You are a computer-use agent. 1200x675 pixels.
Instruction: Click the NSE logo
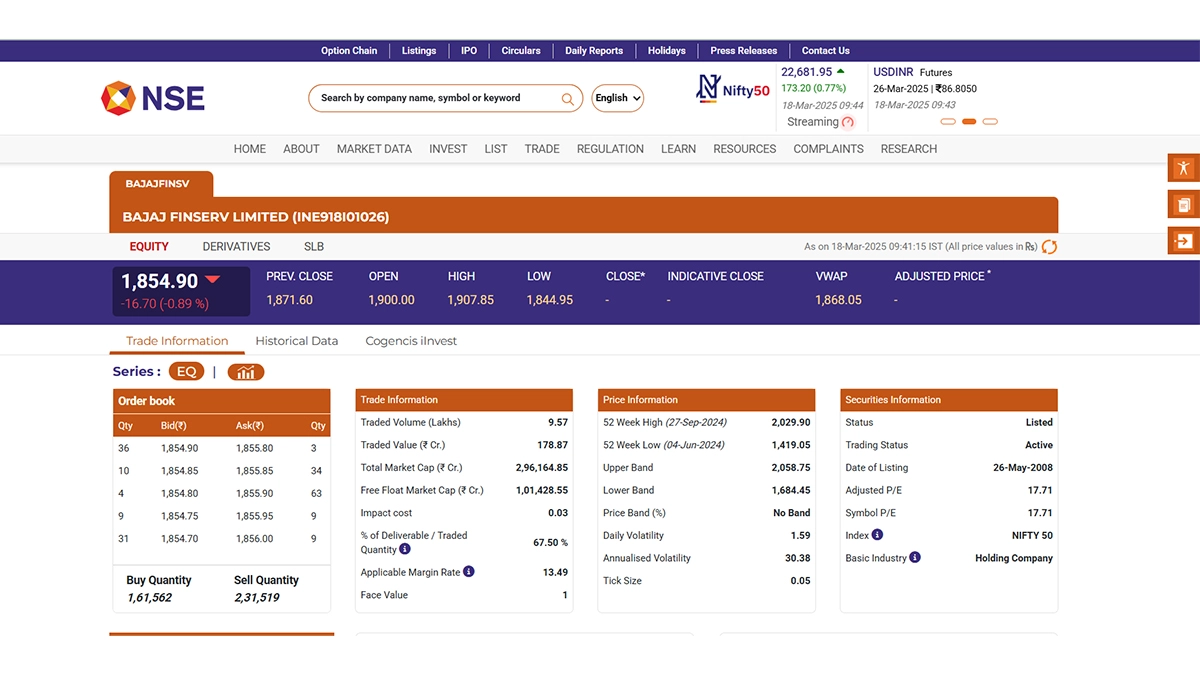tap(153, 98)
